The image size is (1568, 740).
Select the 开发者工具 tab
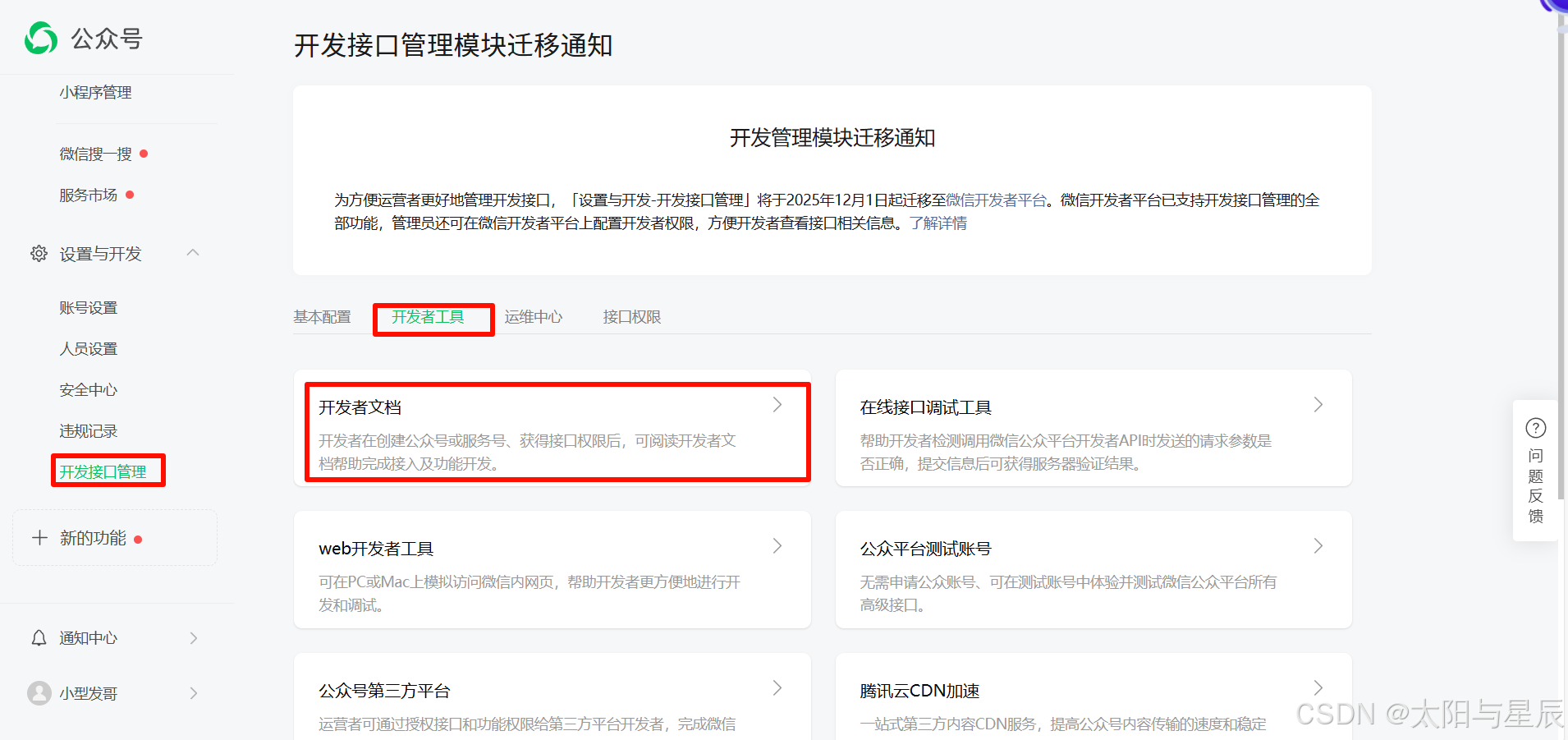pos(428,317)
